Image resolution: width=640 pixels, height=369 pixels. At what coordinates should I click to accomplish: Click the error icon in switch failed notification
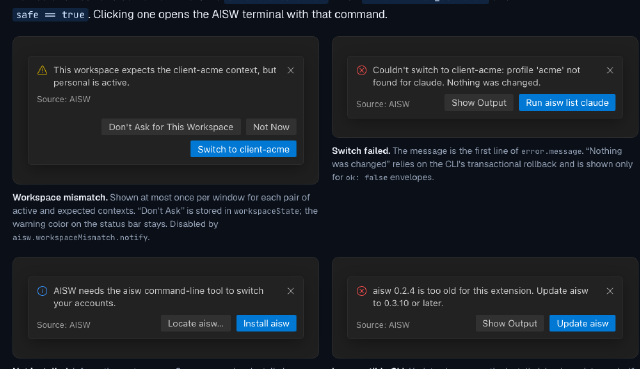pos(362,70)
